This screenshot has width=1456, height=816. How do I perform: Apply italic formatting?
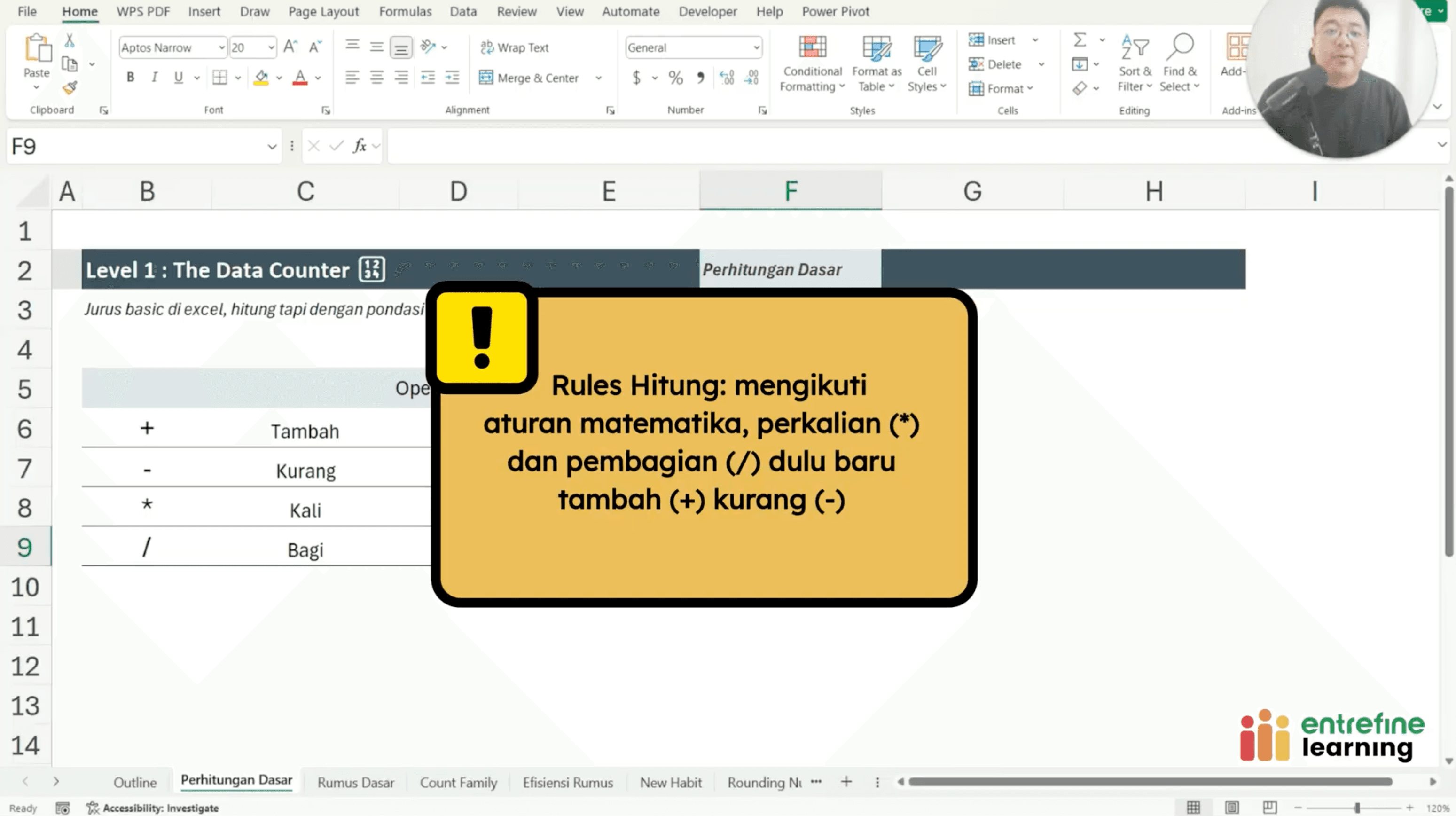pyautogui.click(x=154, y=78)
